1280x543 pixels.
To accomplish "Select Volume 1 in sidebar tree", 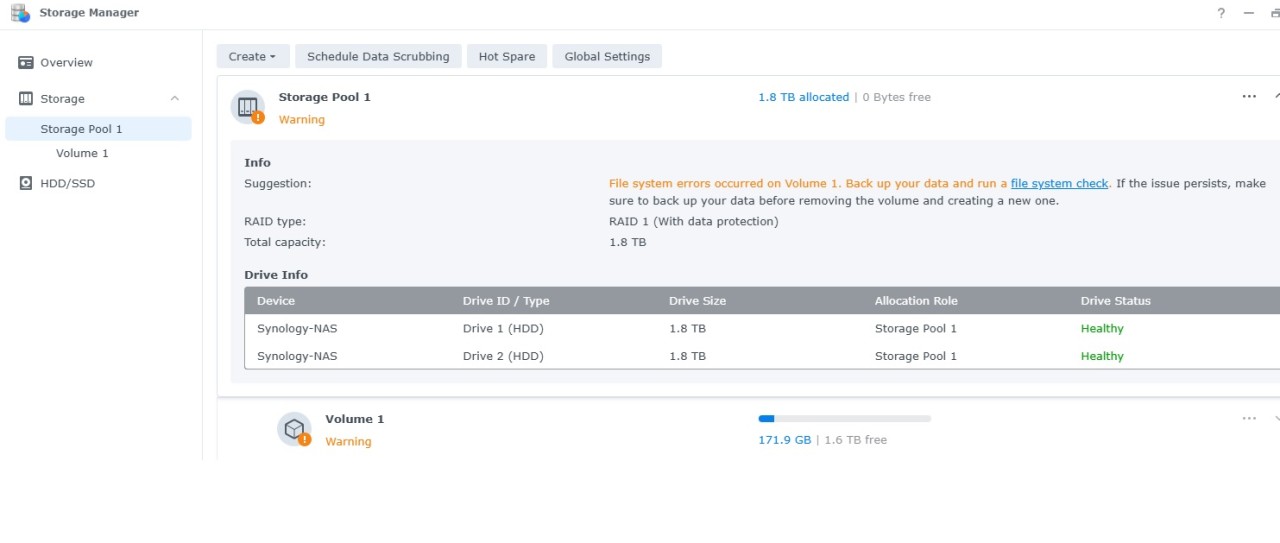I will [x=82, y=153].
